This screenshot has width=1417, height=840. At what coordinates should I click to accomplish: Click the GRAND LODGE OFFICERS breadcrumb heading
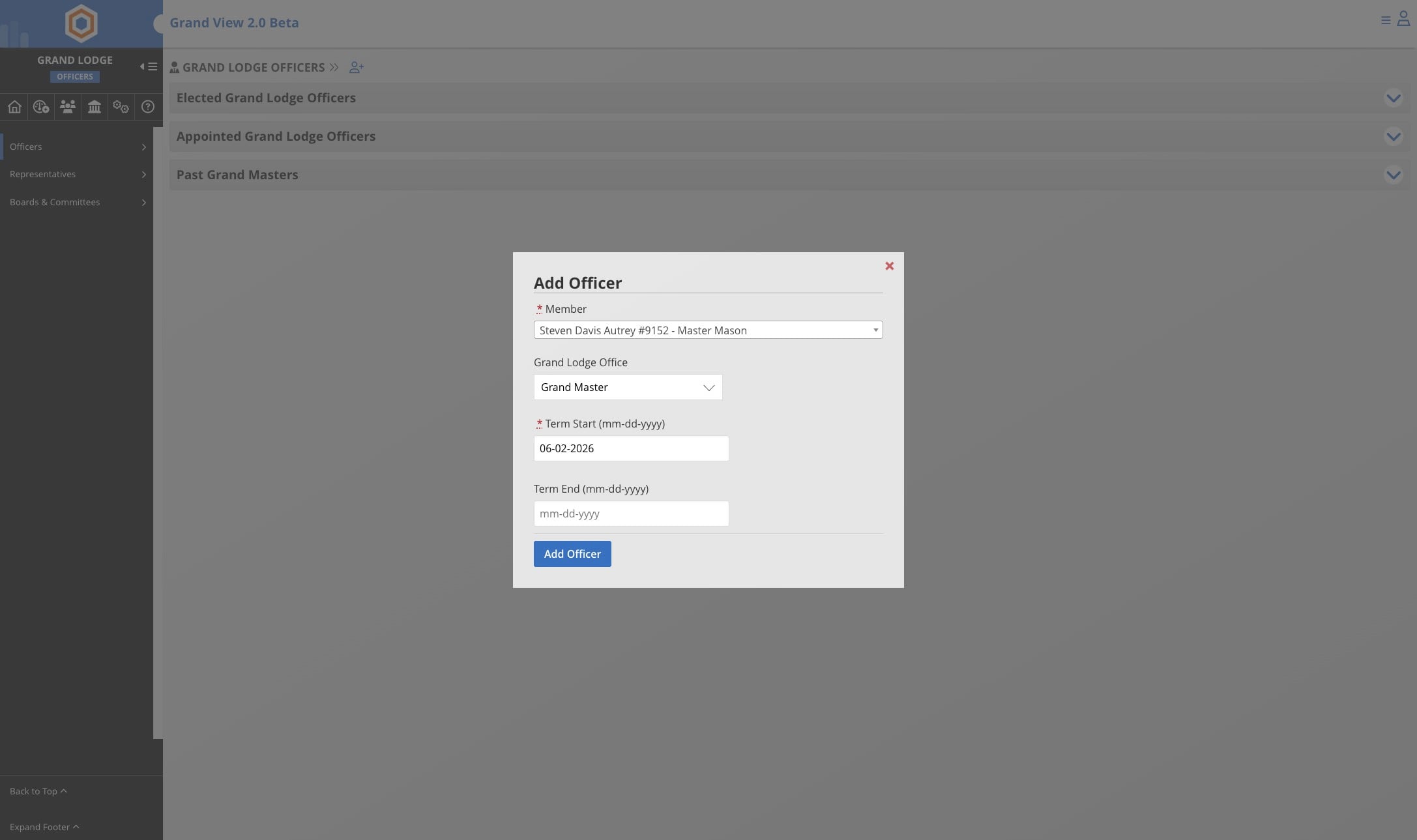[x=254, y=68]
